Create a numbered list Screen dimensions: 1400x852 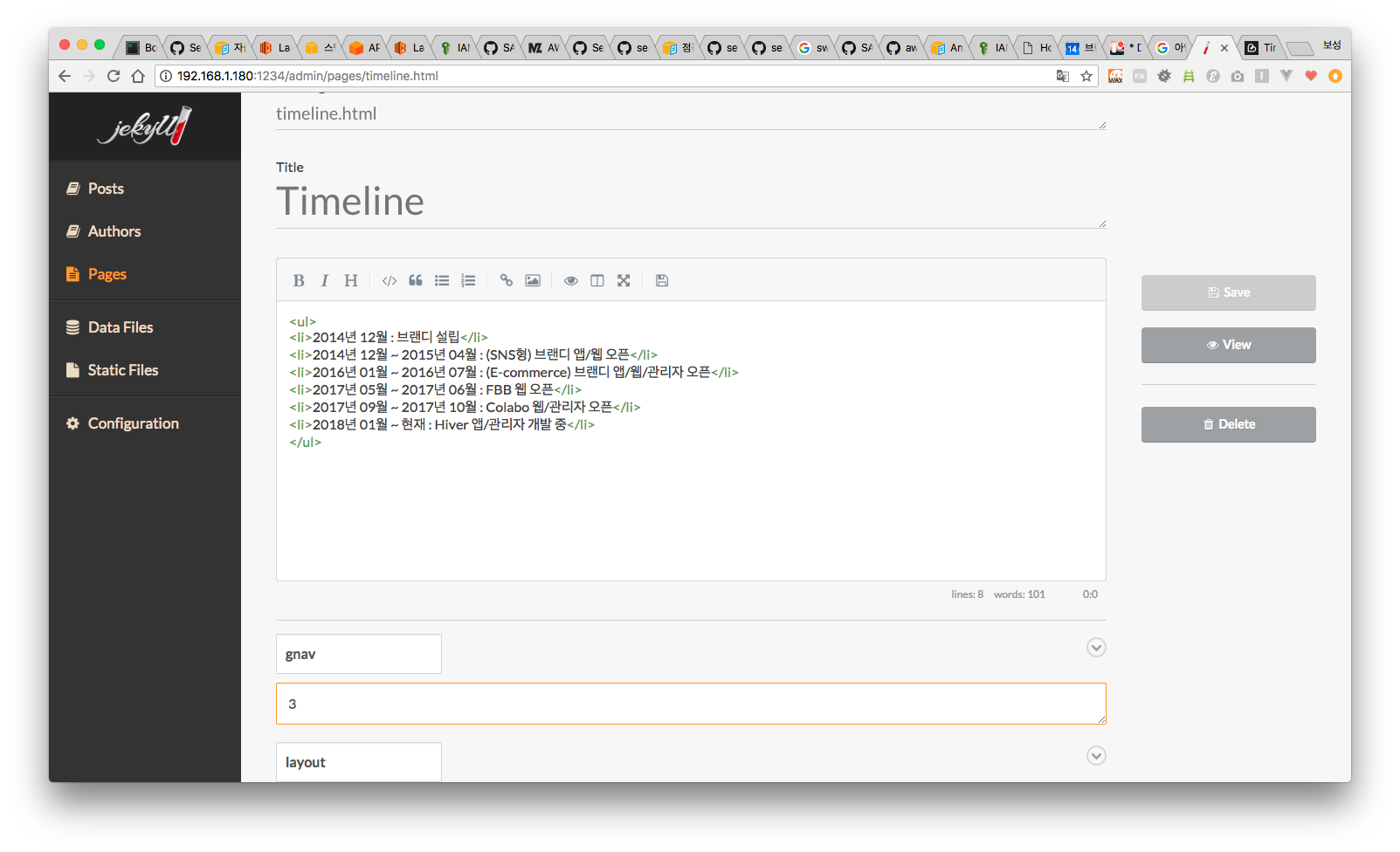[468, 280]
